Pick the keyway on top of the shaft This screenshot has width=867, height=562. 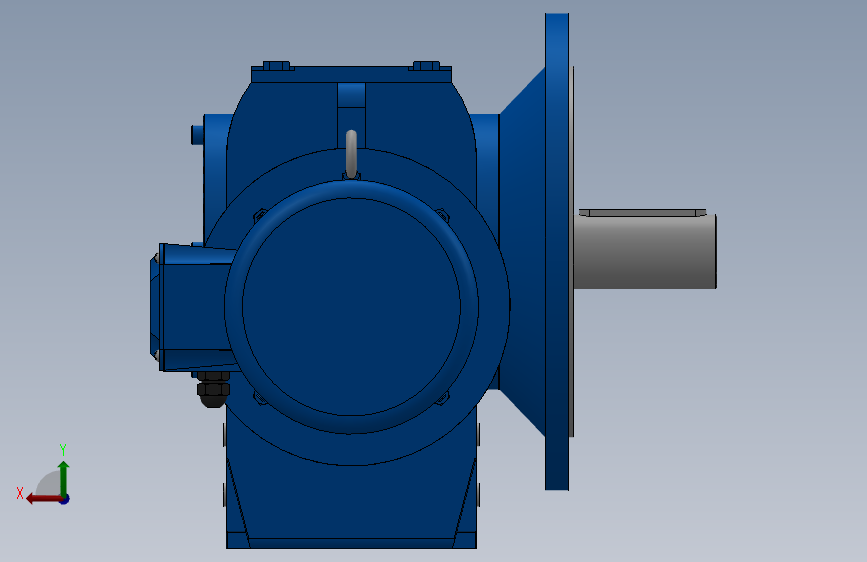pos(642,212)
